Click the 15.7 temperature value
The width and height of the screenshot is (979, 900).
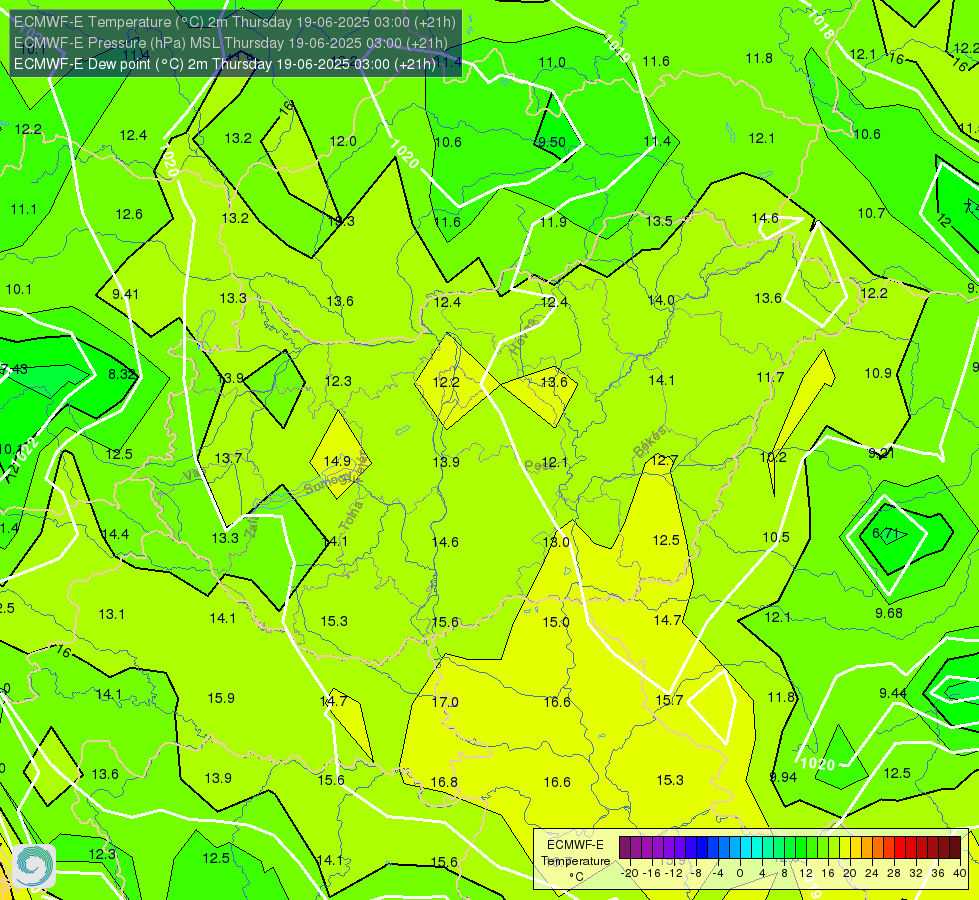click(669, 700)
